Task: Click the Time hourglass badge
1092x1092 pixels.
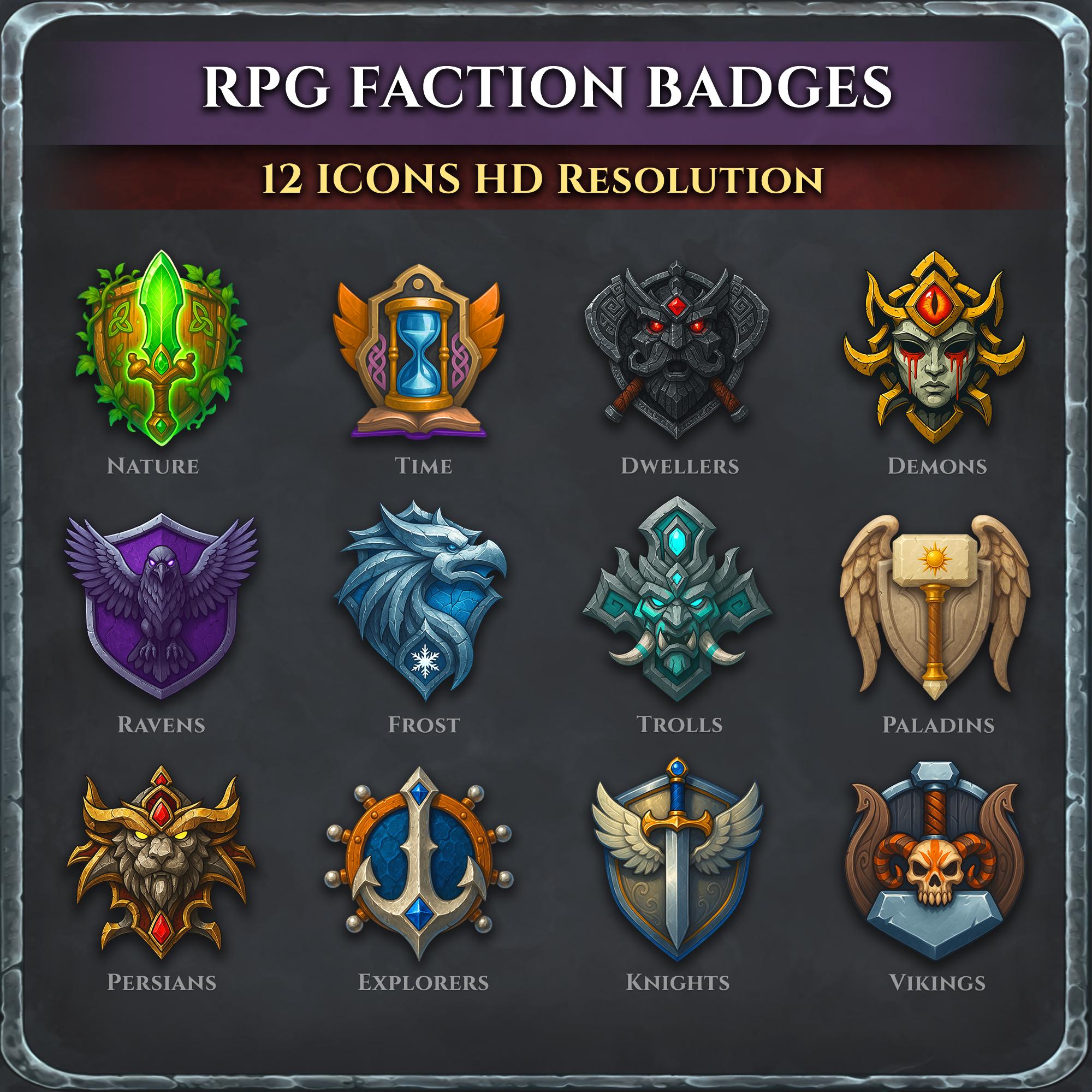Action: coord(419,351)
